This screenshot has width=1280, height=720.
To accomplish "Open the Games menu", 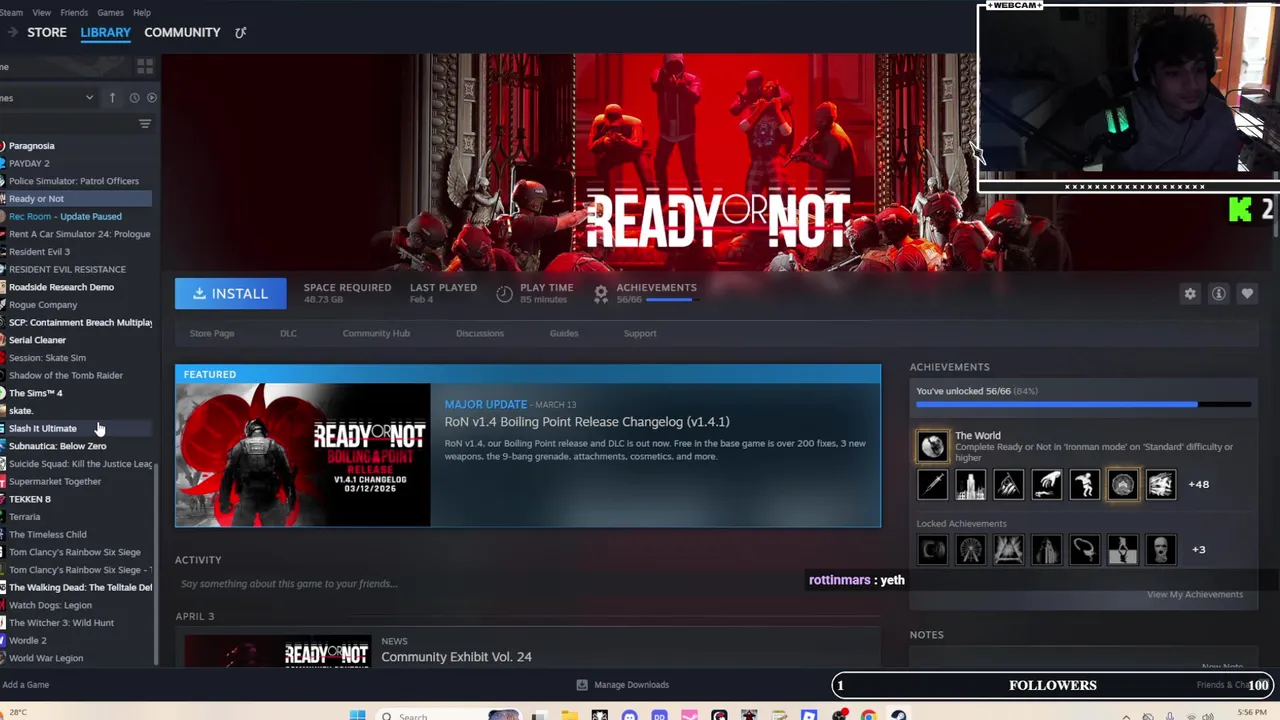I will click(110, 12).
